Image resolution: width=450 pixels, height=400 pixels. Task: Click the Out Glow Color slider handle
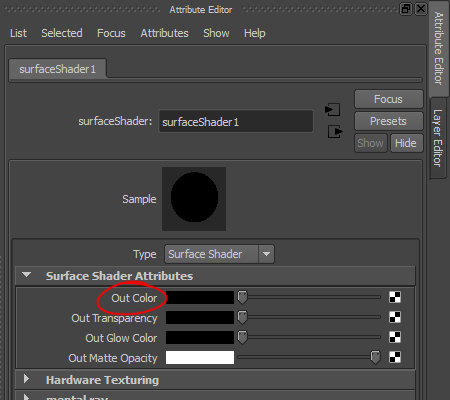pyautogui.click(x=242, y=337)
